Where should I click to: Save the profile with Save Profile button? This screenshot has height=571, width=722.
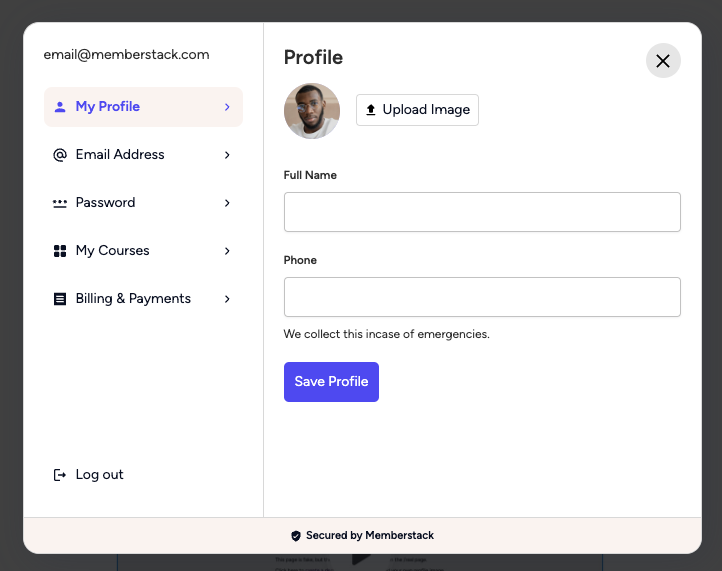[331, 382]
